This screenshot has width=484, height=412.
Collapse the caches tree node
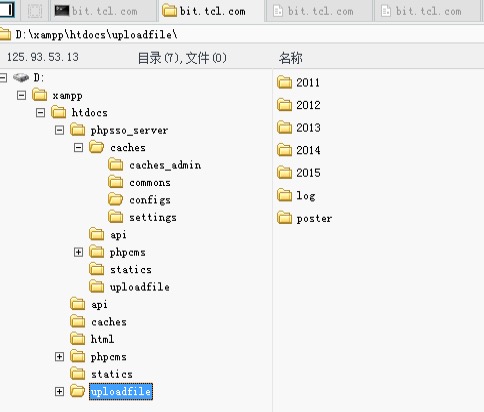[x=78, y=147]
